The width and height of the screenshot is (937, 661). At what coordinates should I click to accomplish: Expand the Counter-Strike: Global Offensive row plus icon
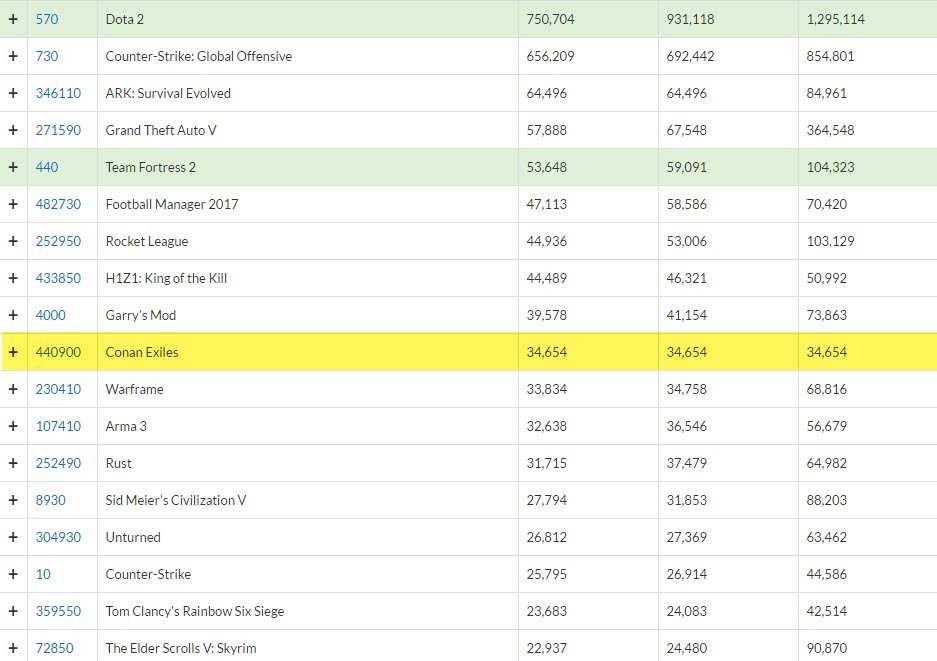(13, 56)
